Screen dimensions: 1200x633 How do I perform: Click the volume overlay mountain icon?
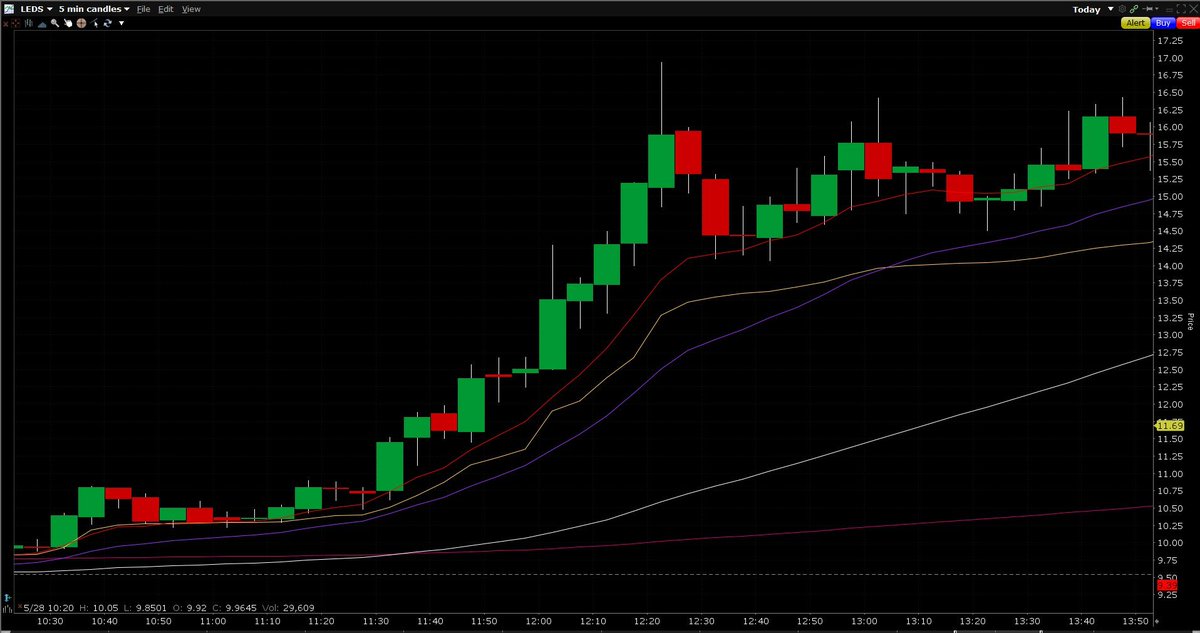pyautogui.click(x=42, y=22)
